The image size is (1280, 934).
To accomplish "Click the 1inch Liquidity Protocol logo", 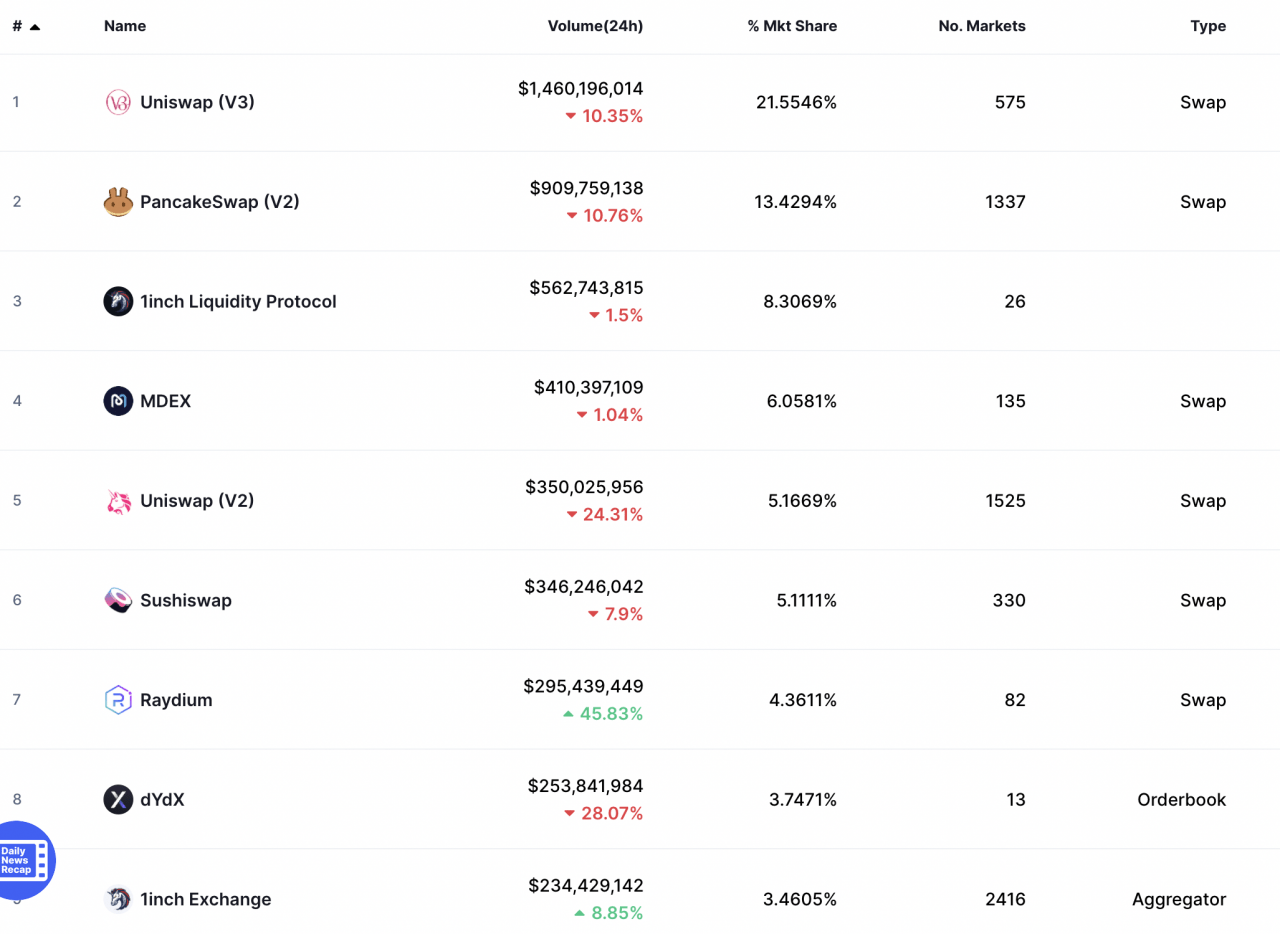I will pyautogui.click(x=118, y=301).
